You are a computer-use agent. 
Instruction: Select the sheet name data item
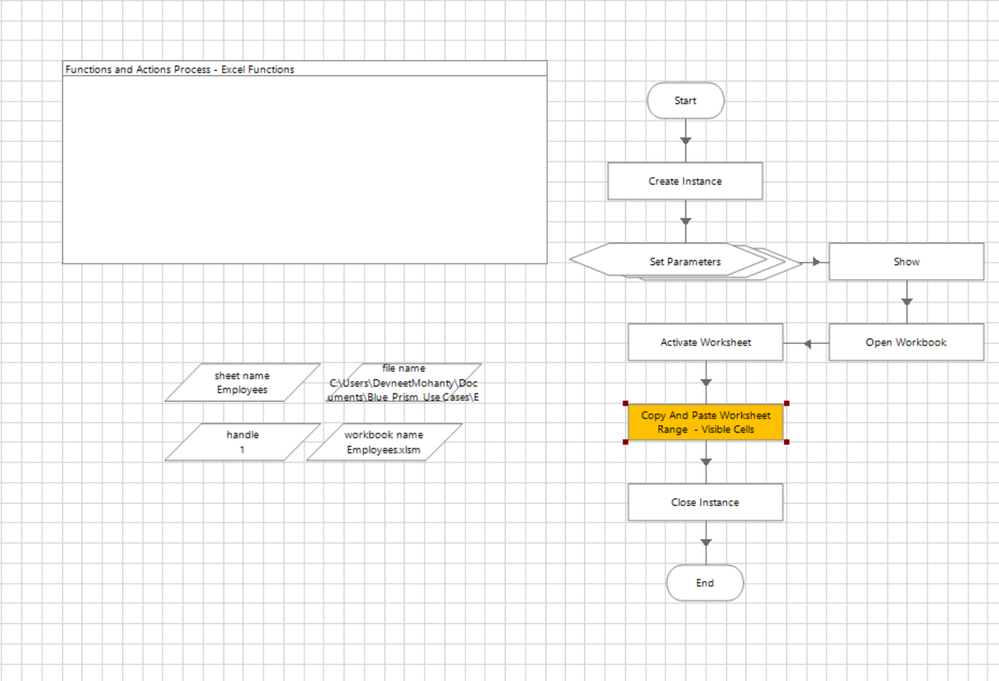click(x=242, y=382)
